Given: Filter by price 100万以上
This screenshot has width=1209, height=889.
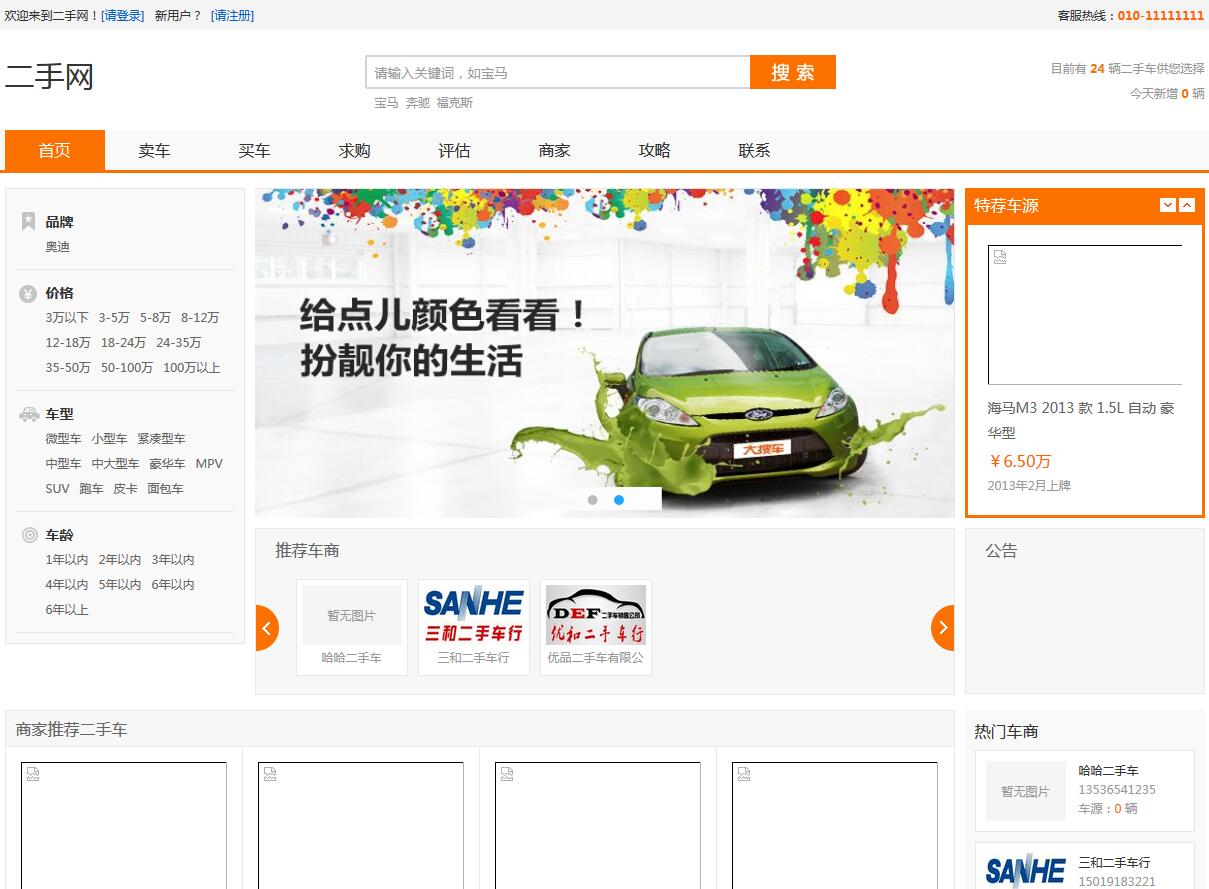Looking at the screenshot, I should pyautogui.click(x=191, y=368).
